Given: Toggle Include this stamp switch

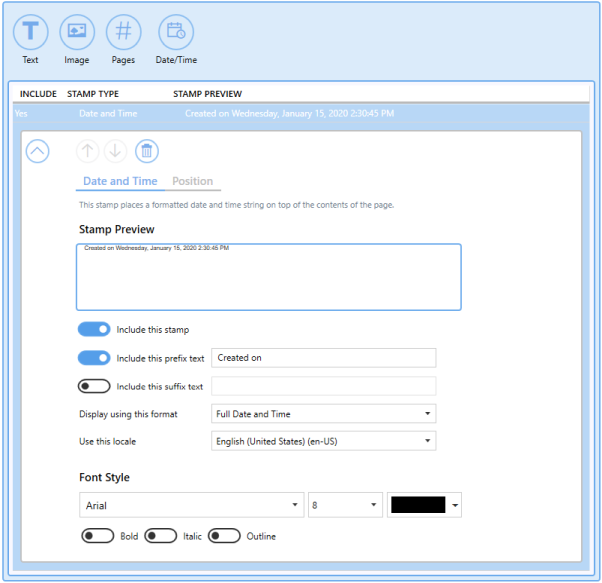Looking at the screenshot, I should 94,329.
